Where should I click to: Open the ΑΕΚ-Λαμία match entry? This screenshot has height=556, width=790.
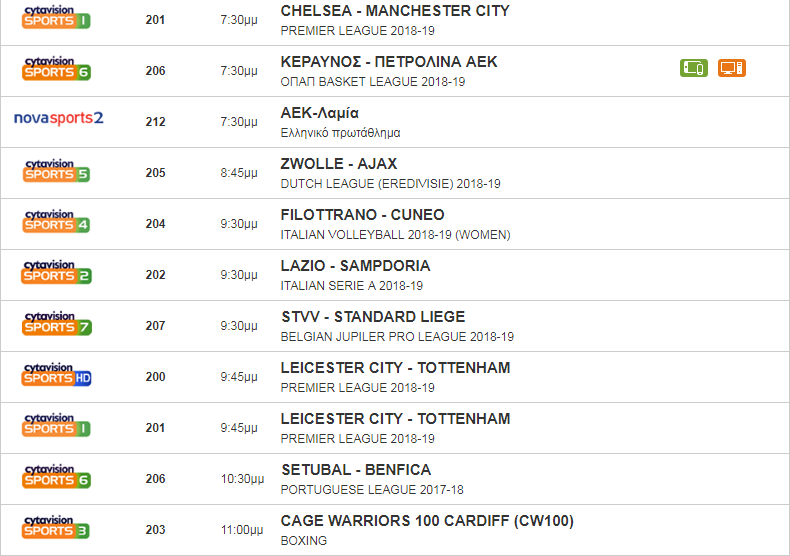(x=320, y=113)
